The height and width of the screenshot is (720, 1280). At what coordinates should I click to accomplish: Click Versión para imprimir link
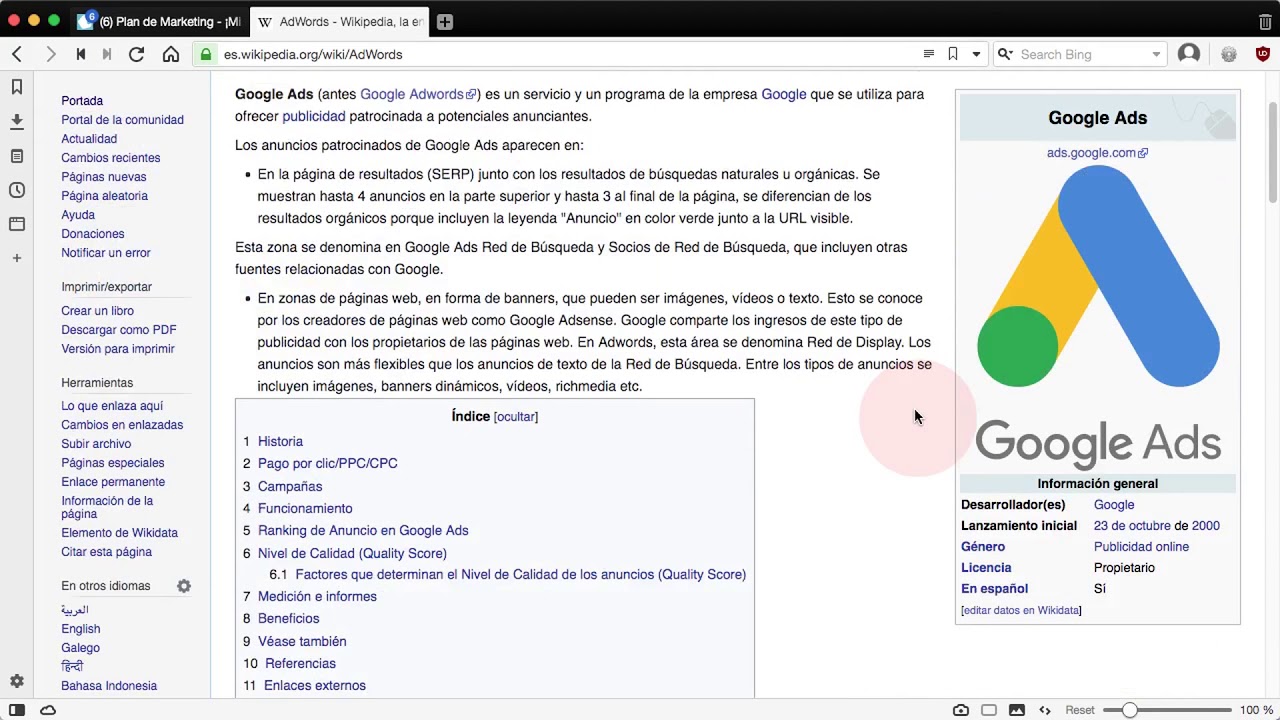(118, 349)
